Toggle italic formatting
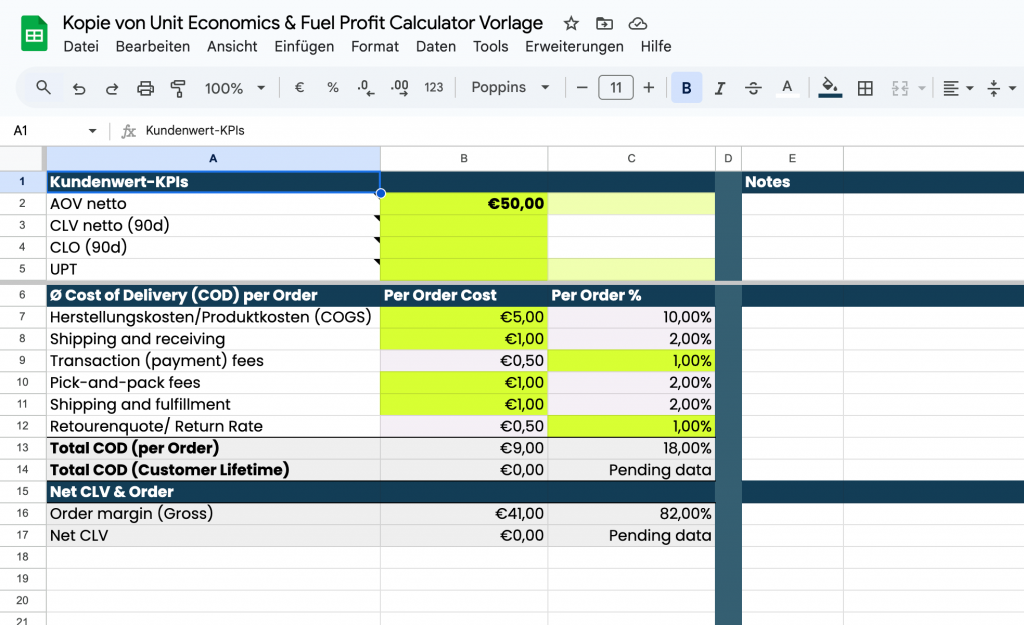Screen dimensions: 1024x625 720,88
